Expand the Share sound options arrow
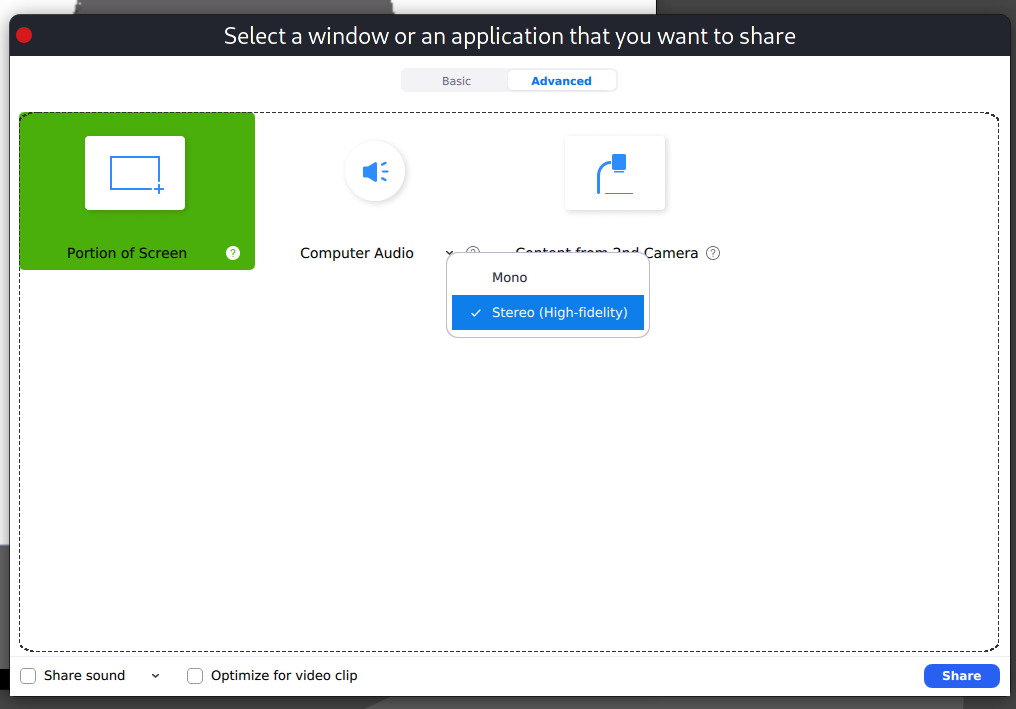 pyautogui.click(x=156, y=676)
